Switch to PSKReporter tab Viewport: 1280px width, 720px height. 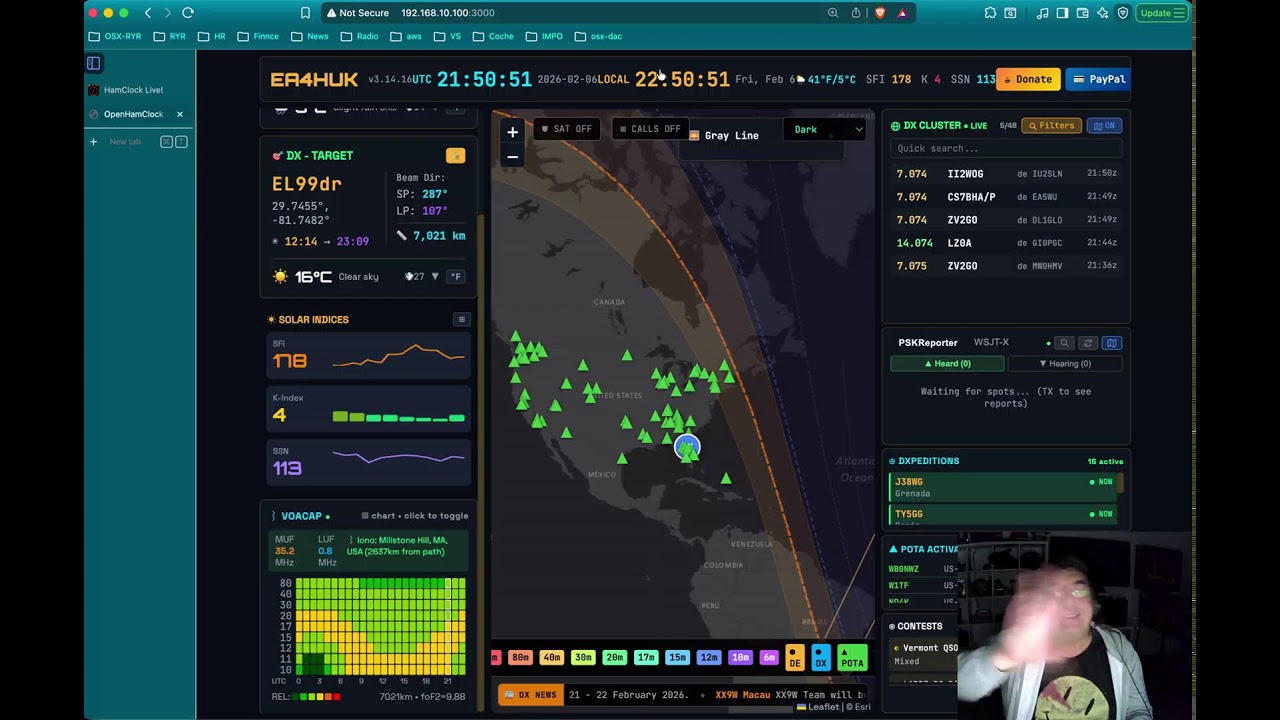pos(927,343)
